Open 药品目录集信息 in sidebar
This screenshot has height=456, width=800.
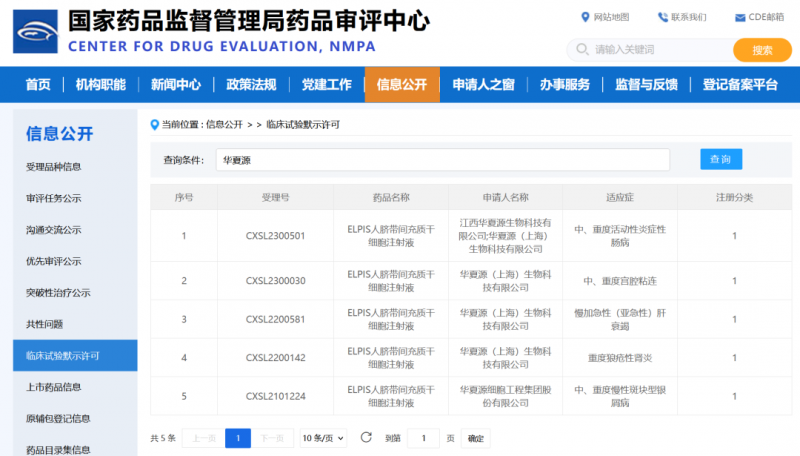[x=58, y=450]
